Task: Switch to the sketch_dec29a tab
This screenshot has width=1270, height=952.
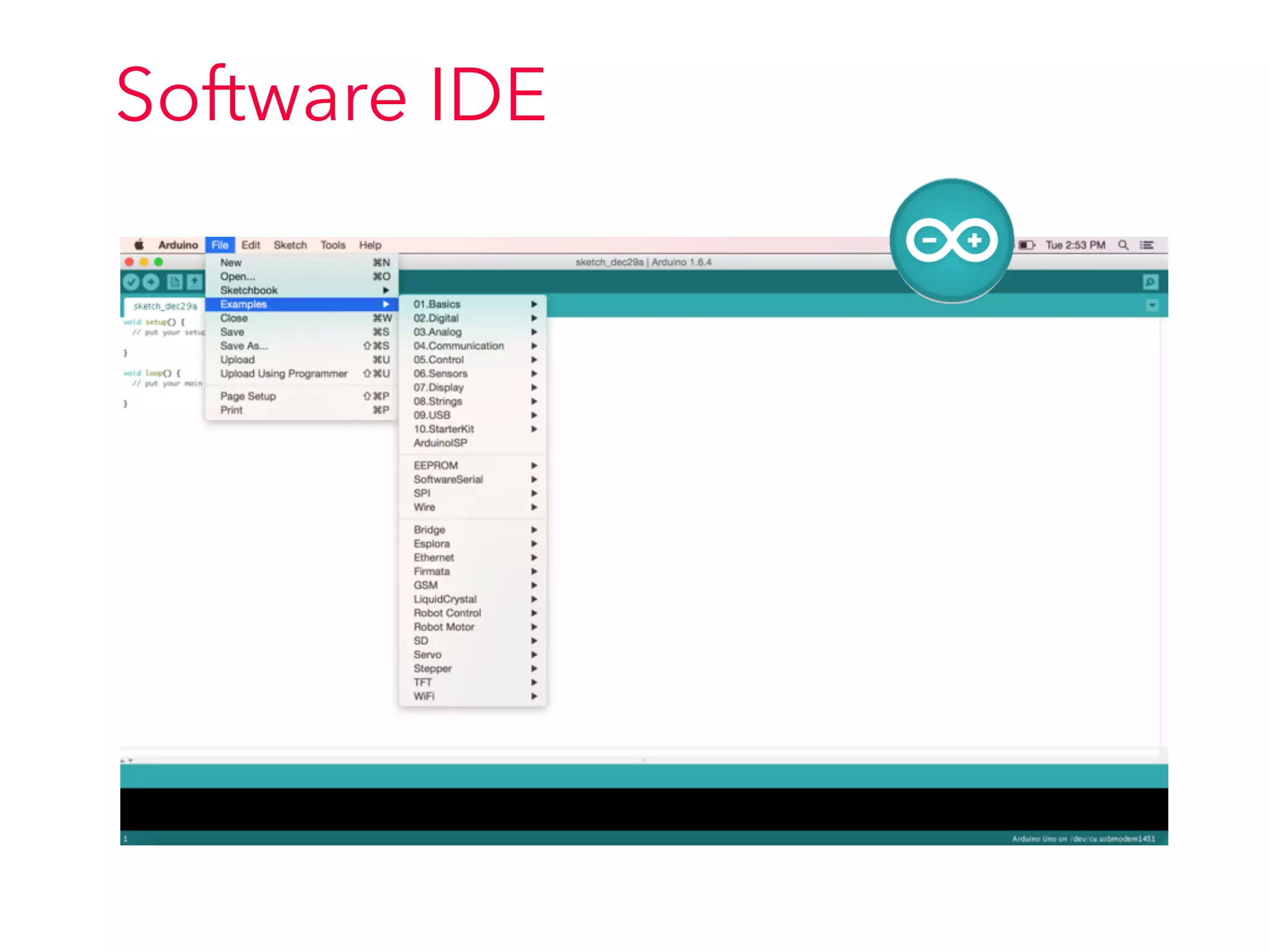Action: click(x=165, y=306)
